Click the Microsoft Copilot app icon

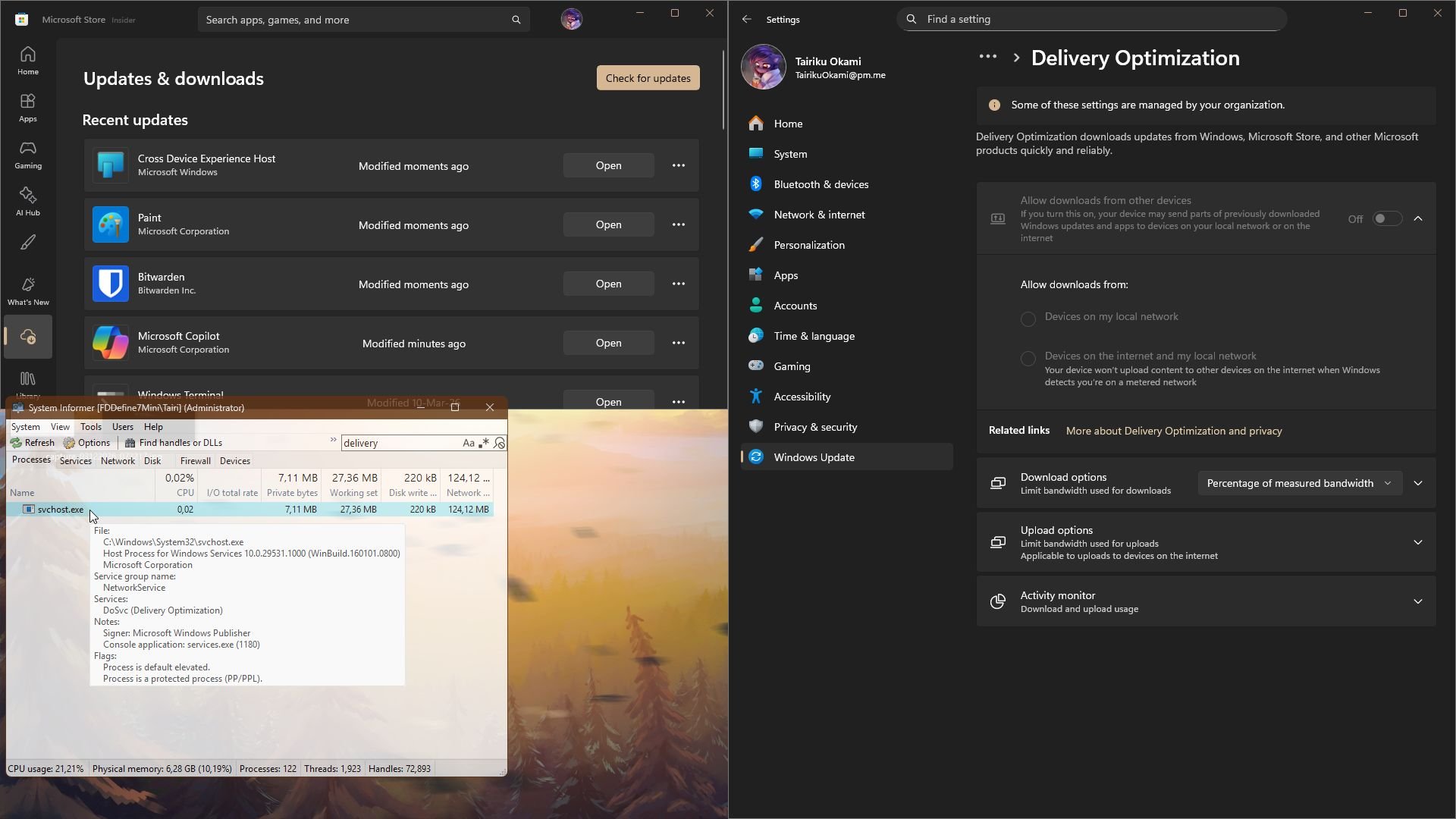coord(111,343)
